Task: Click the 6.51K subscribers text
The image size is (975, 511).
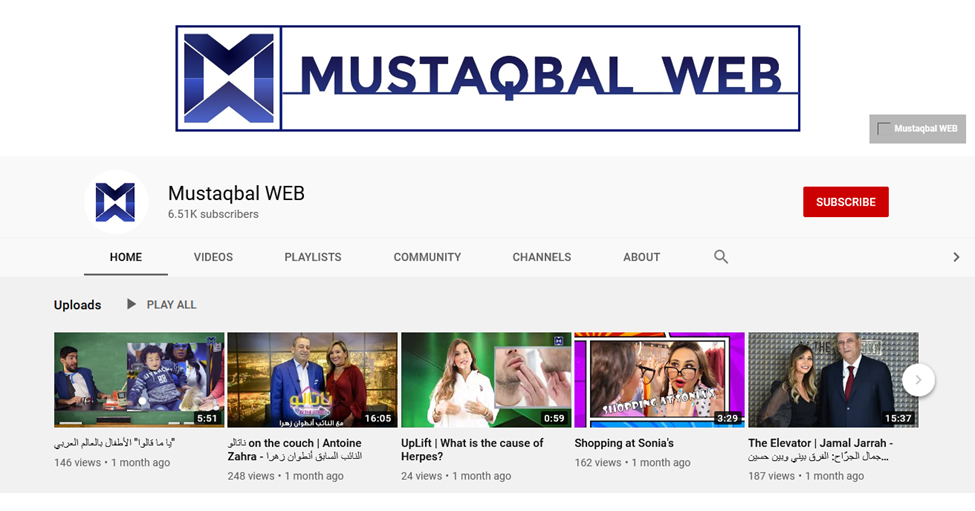Action: coord(213,214)
